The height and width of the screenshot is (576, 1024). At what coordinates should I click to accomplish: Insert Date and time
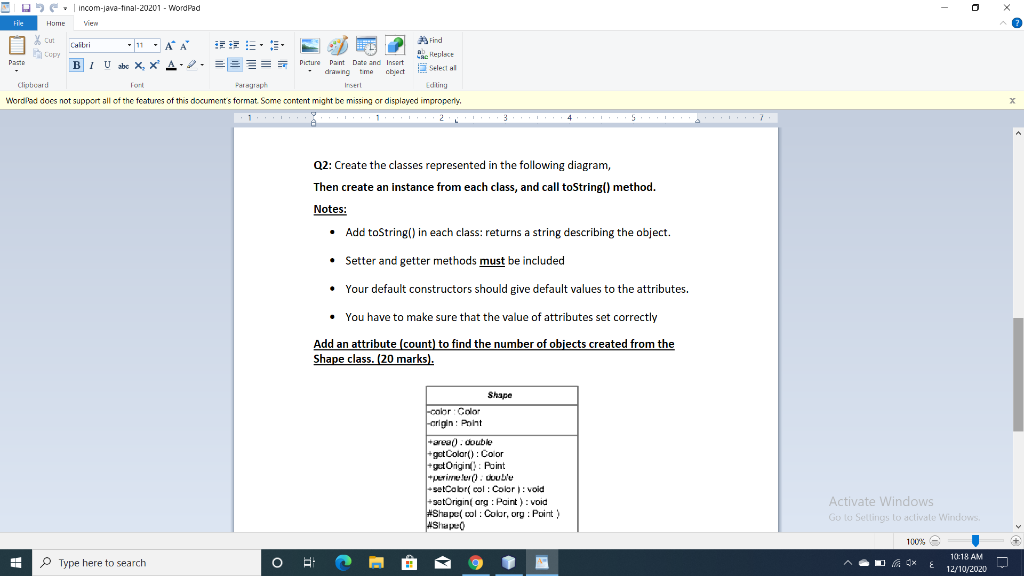point(366,55)
